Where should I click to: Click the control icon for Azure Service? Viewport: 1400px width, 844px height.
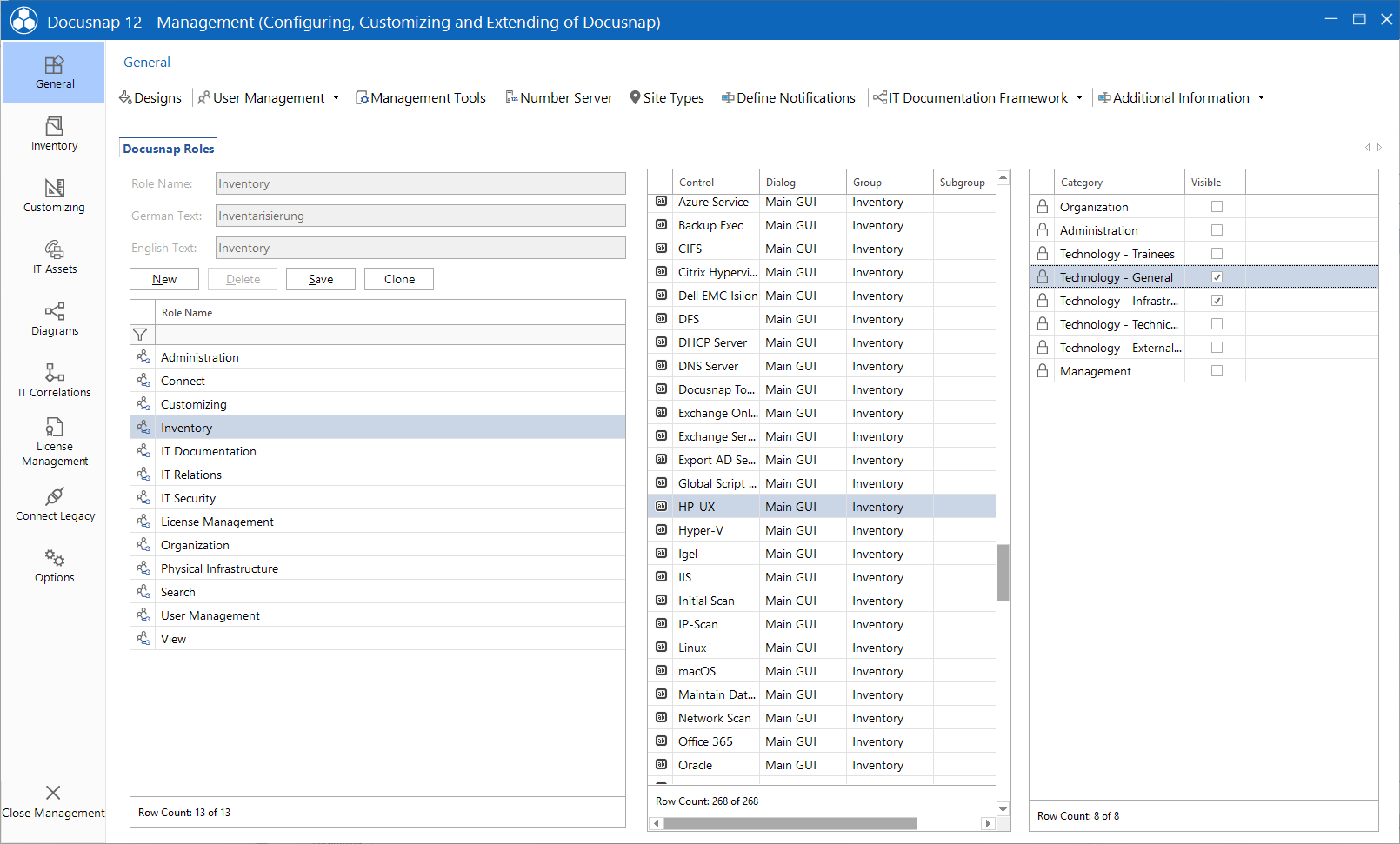[661, 202]
